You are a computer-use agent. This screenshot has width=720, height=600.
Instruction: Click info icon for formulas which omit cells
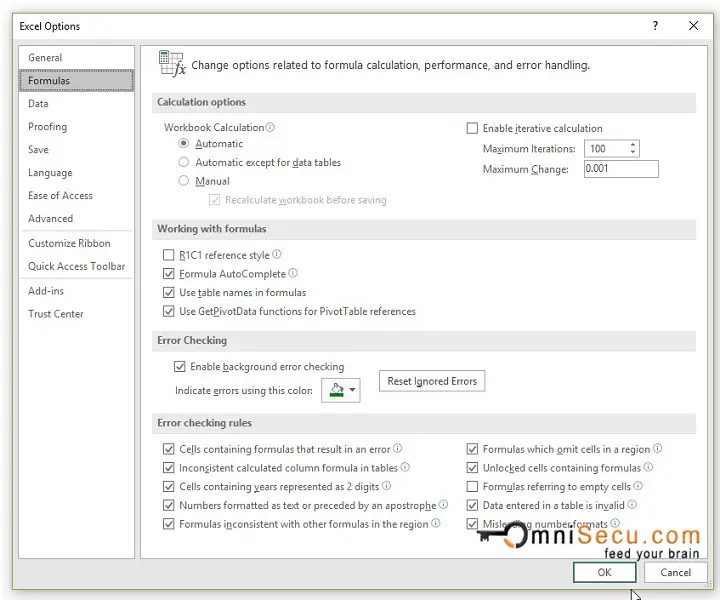click(x=658, y=448)
